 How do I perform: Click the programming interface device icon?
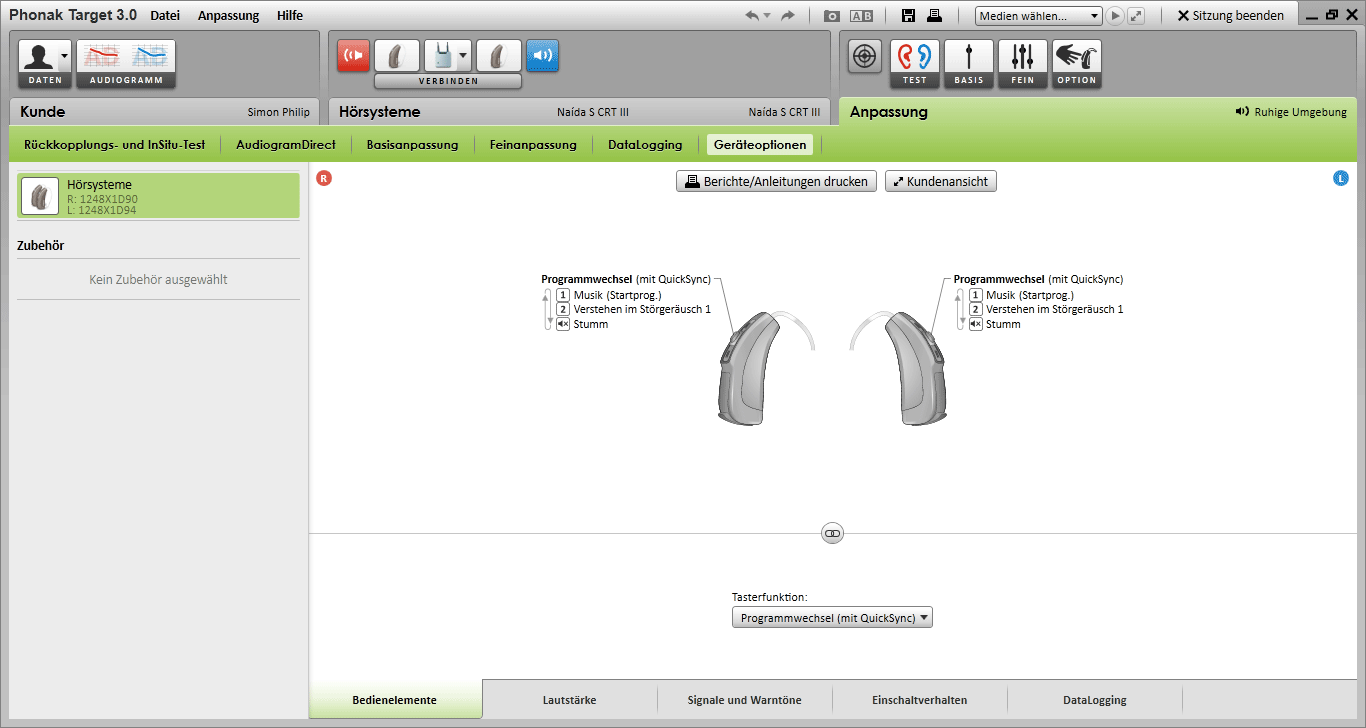pyautogui.click(x=441, y=56)
